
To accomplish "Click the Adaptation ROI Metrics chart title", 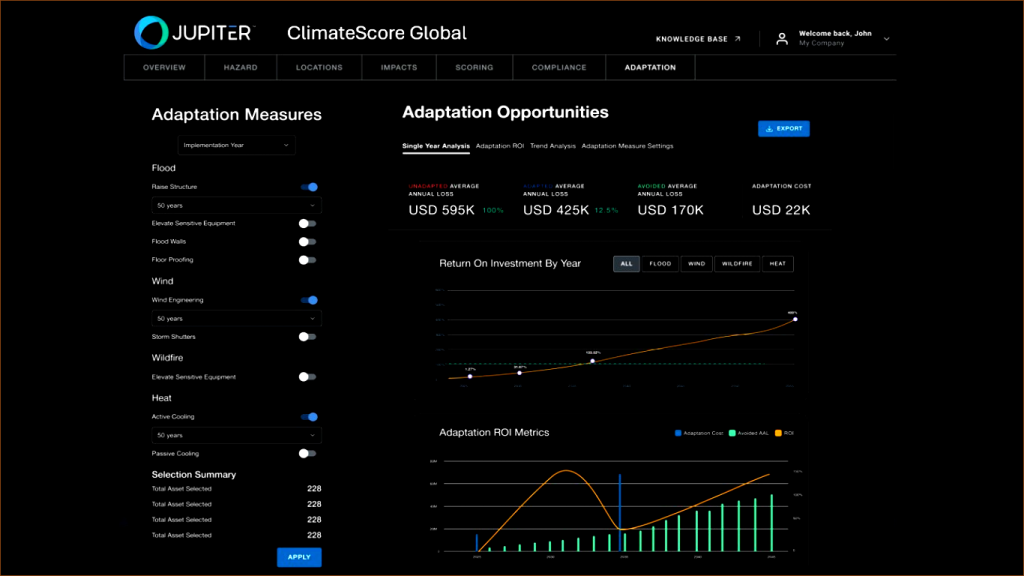I will (494, 432).
